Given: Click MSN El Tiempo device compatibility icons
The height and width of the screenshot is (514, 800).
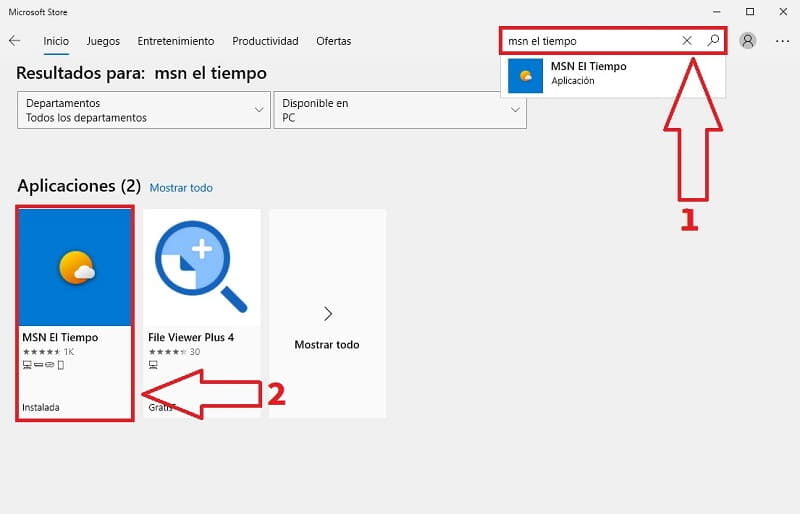Looking at the screenshot, I should pyautogui.click(x=43, y=365).
